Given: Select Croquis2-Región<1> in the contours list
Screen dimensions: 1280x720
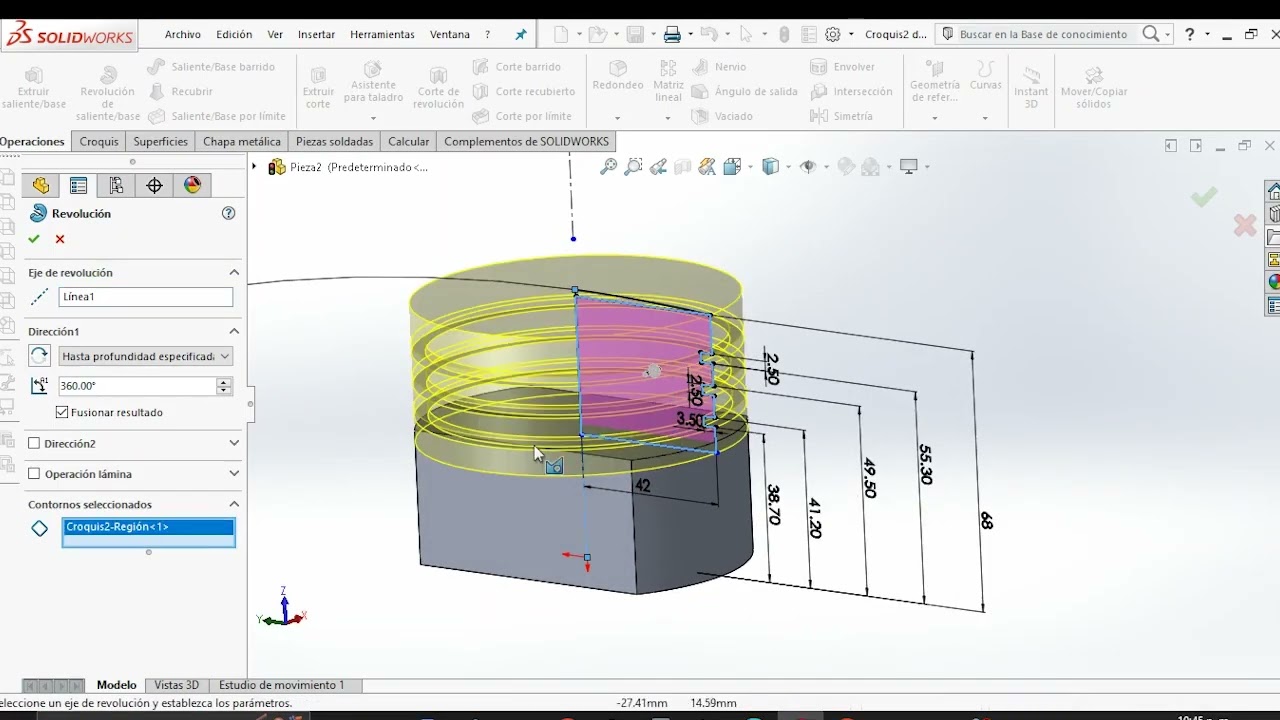Looking at the screenshot, I should click(148, 527).
